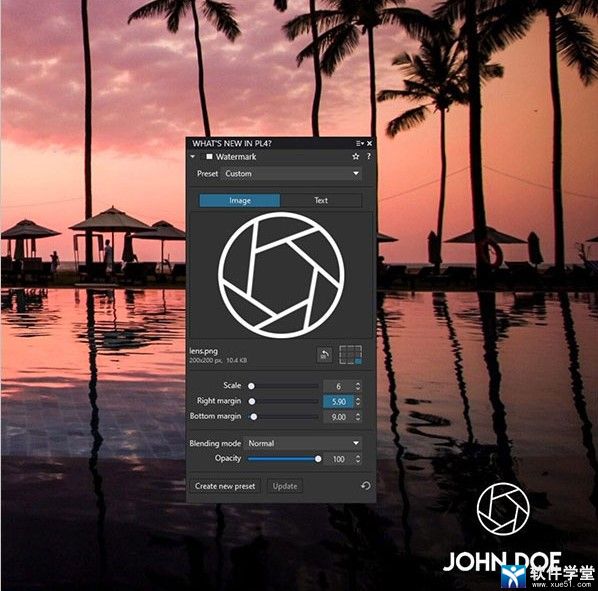The height and width of the screenshot is (591, 598).
Task: Enable the Watermark checkbox
Action: click(x=209, y=156)
